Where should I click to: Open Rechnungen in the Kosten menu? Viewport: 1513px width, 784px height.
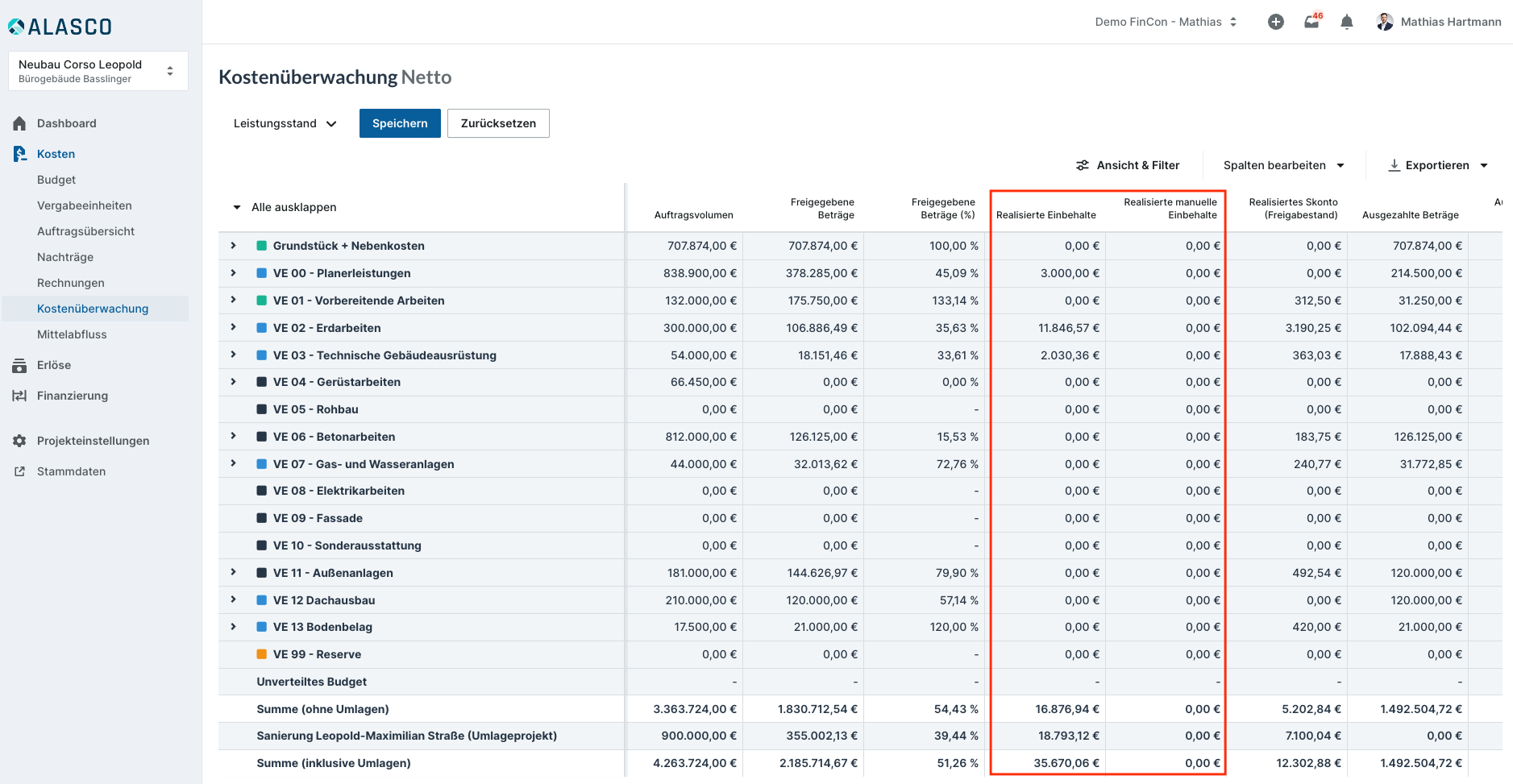[71, 283]
